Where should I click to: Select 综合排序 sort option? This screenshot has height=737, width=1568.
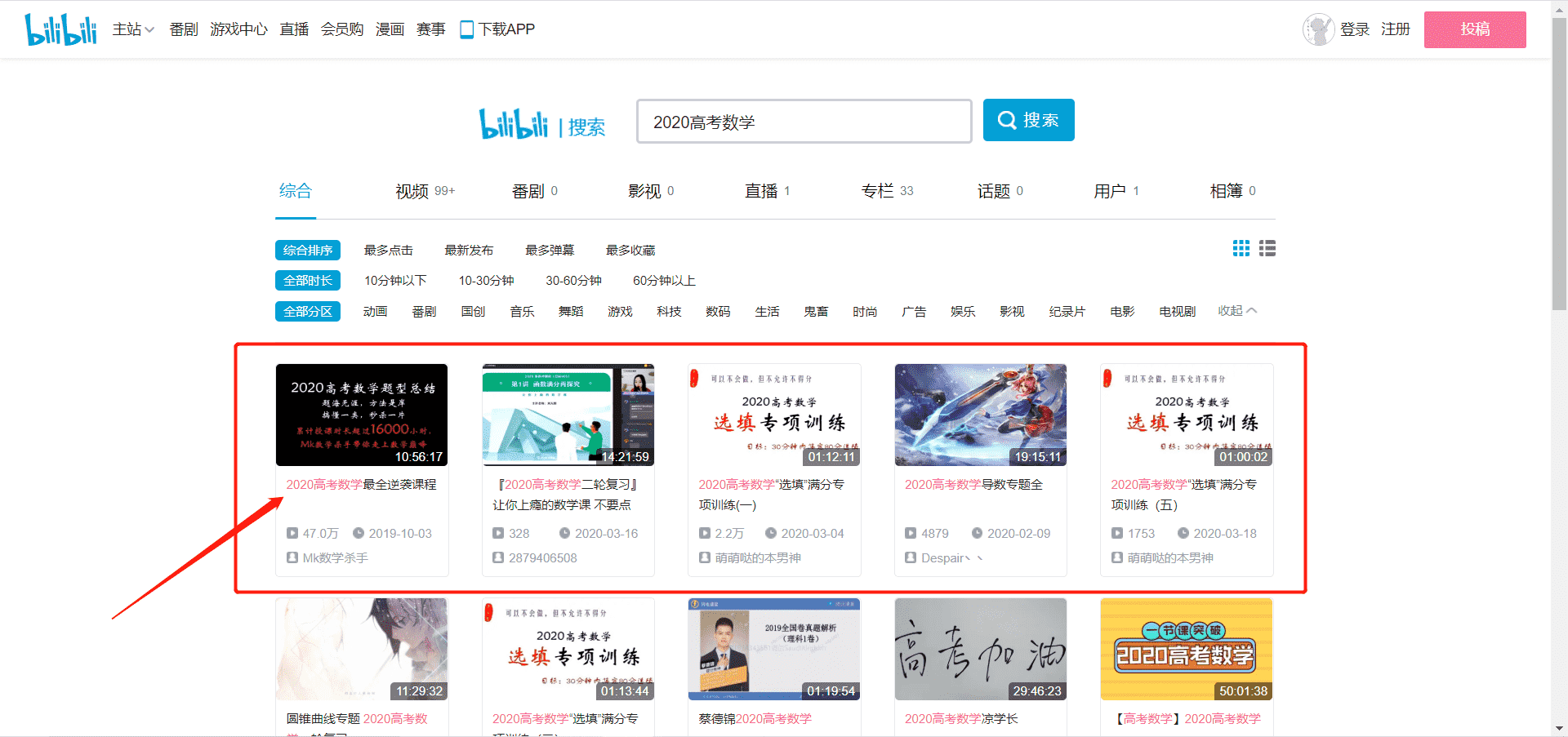click(308, 250)
